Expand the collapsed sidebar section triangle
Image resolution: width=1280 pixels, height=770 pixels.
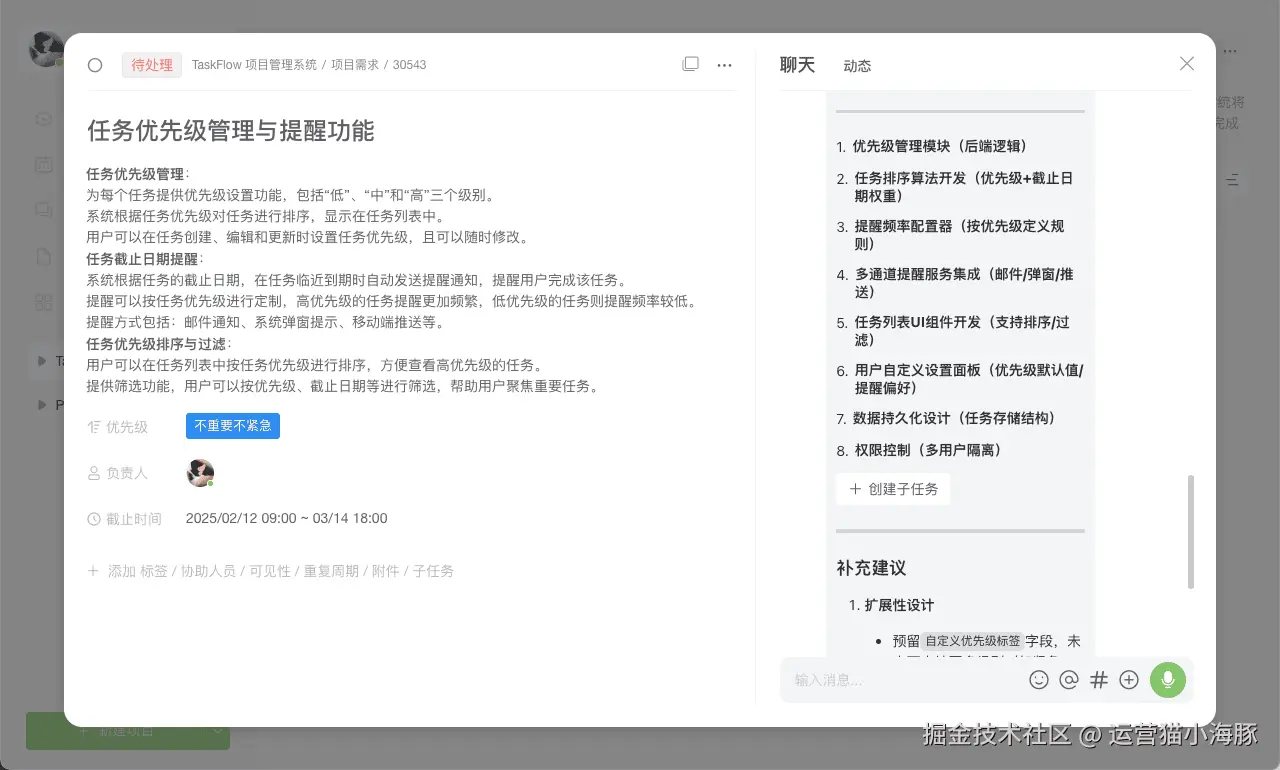[x=41, y=361]
